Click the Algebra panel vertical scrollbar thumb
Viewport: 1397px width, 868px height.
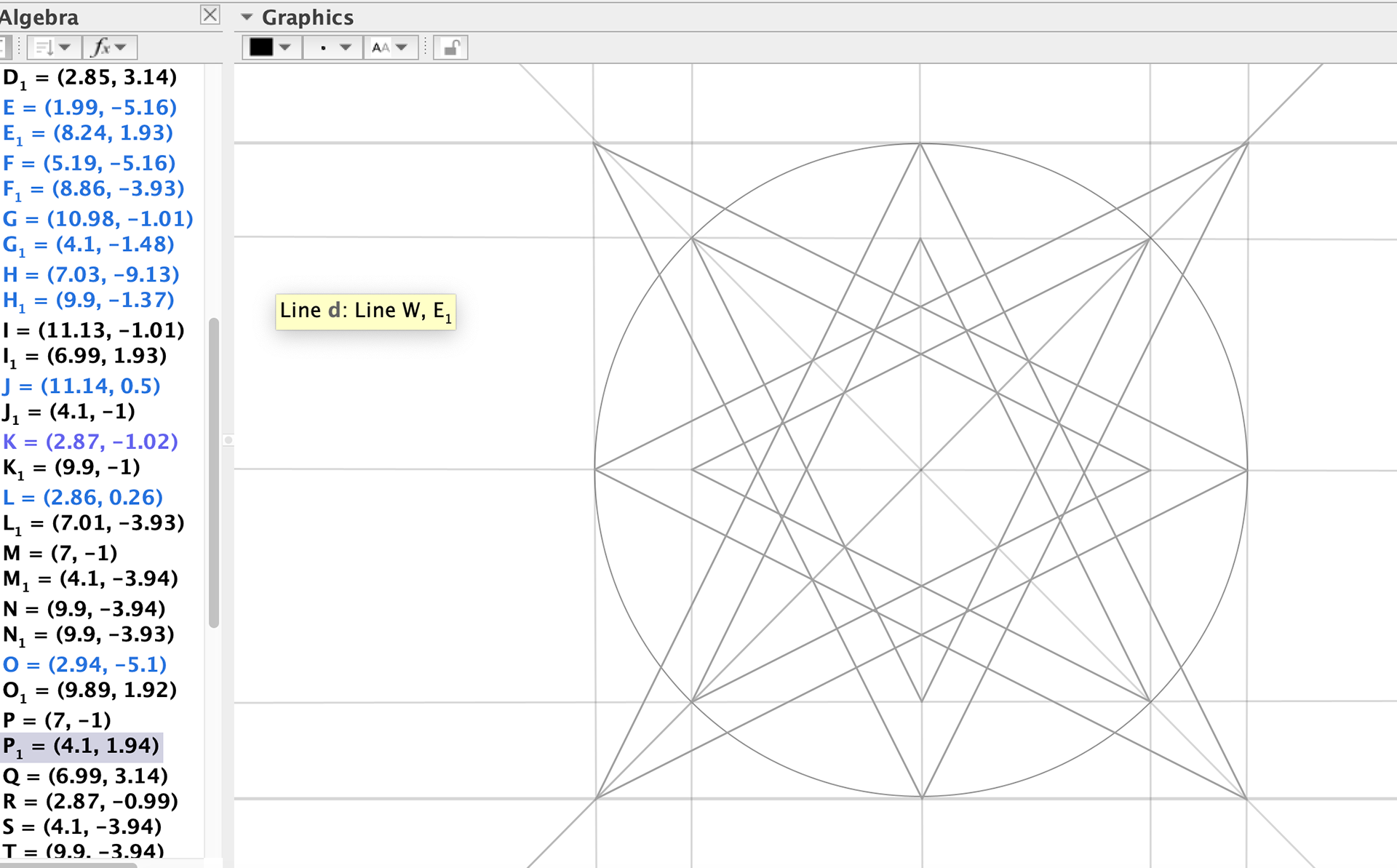[213, 472]
